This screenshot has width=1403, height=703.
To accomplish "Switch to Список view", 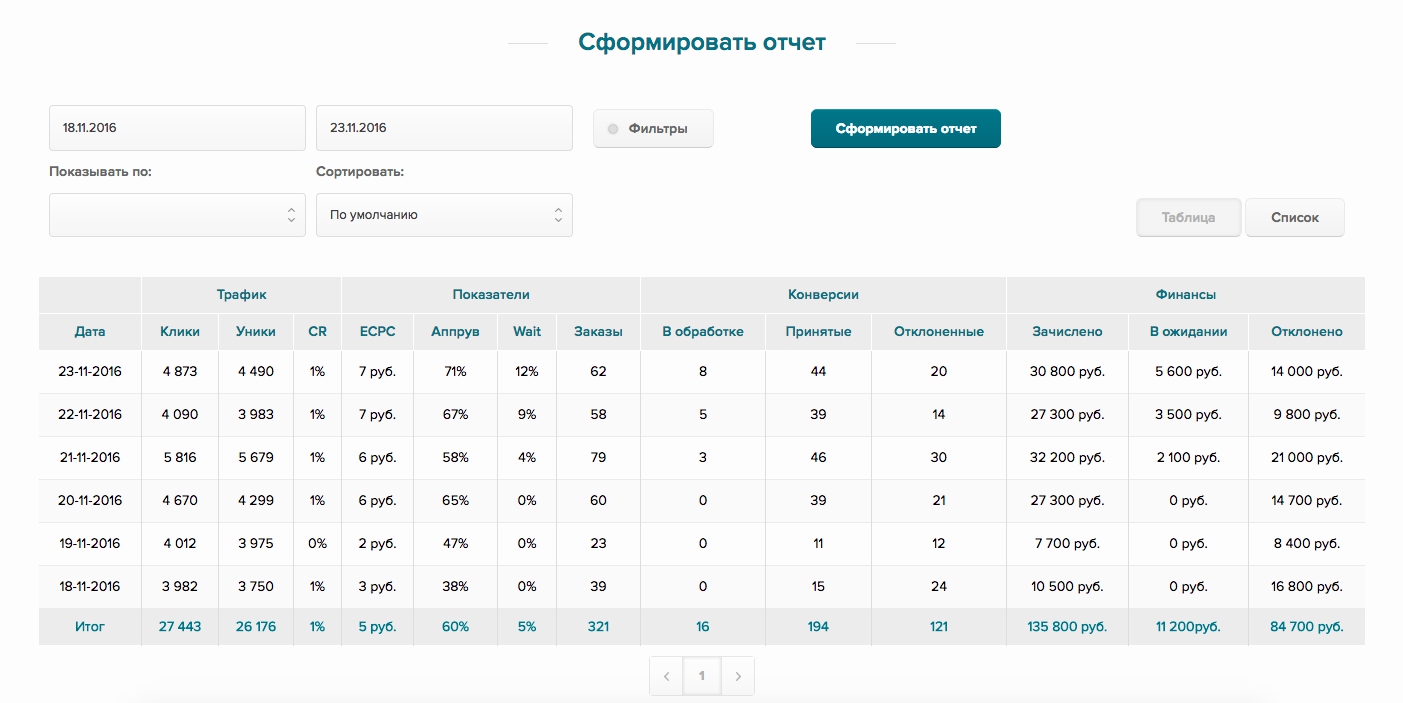I will (x=1294, y=217).
